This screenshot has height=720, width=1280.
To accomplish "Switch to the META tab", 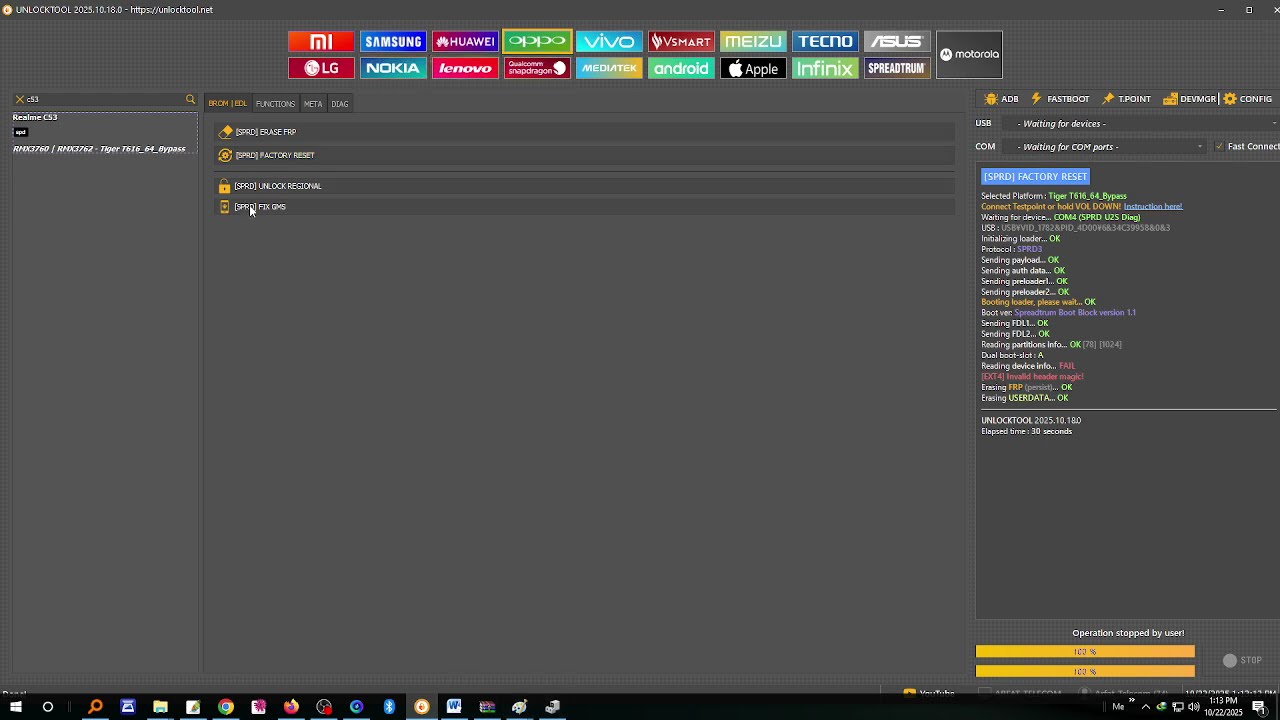I will [313, 104].
